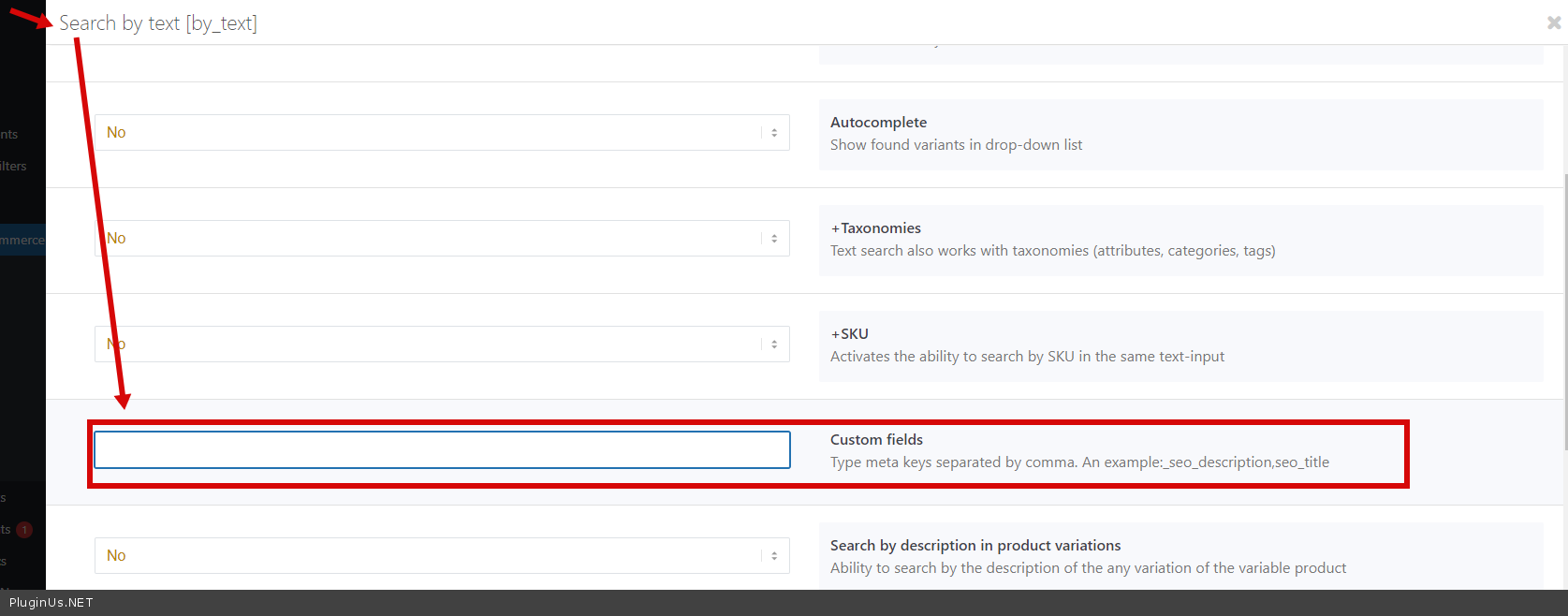Image resolution: width=1568 pixels, height=616 pixels.
Task: Click the +Taxonomies description text
Action: (x=1052, y=251)
